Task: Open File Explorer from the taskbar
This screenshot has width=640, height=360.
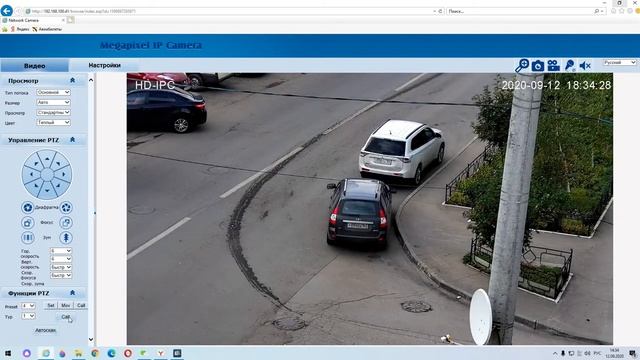Action: pos(78,353)
